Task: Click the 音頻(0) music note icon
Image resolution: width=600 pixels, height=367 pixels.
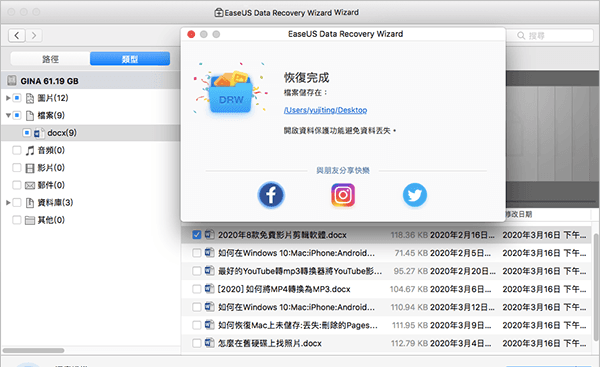Action: 30,150
